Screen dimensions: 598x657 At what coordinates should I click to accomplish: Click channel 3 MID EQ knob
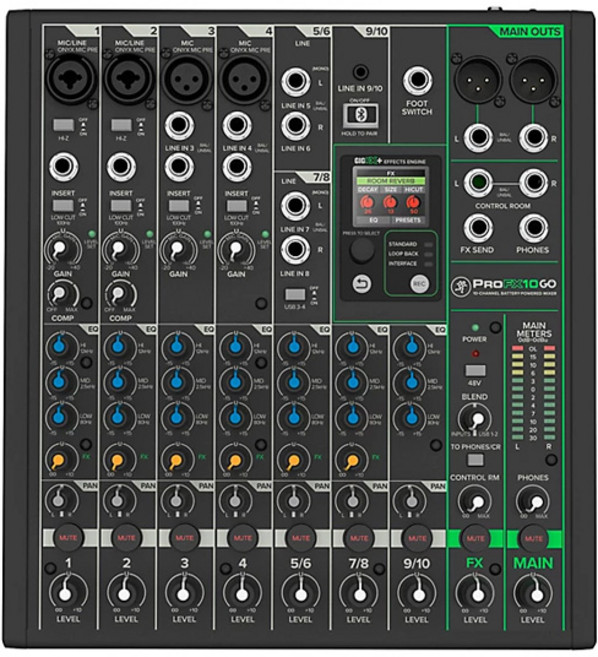177,381
